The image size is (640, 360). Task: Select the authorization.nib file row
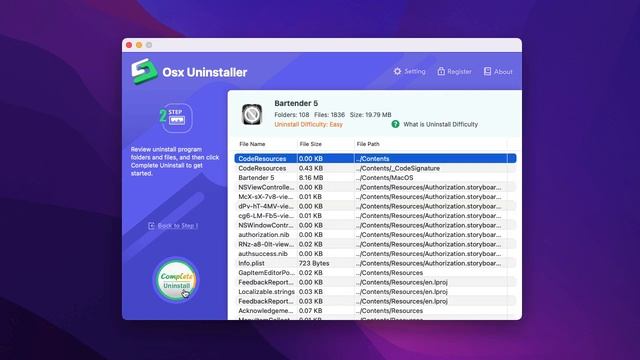pyautogui.click(x=375, y=235)
